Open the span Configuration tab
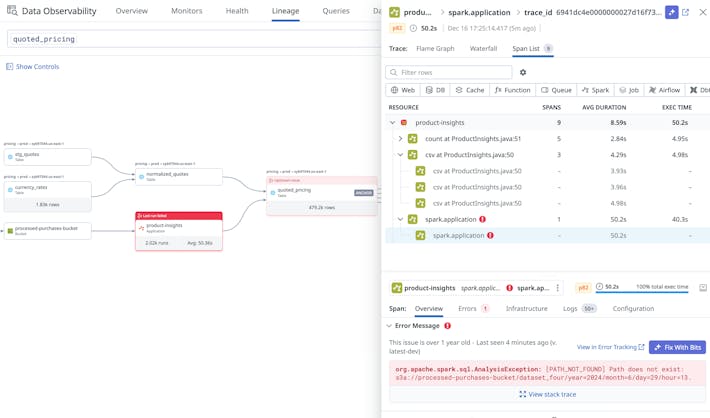This screenshot has height=418, width=710. [633, 308]
